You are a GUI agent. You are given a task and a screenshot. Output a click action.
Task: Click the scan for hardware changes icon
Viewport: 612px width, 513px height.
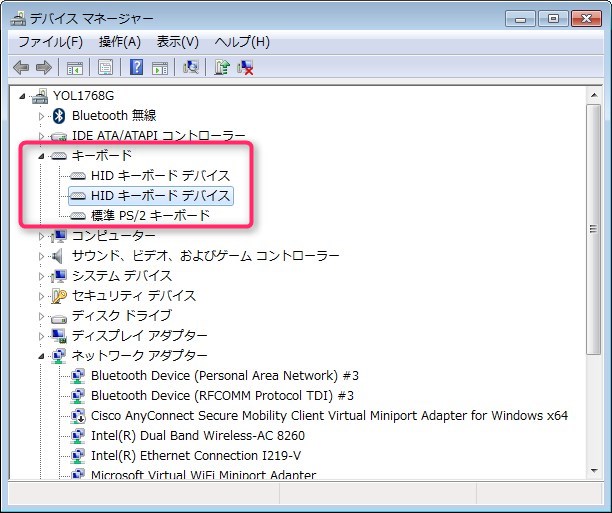click(191, 67)
